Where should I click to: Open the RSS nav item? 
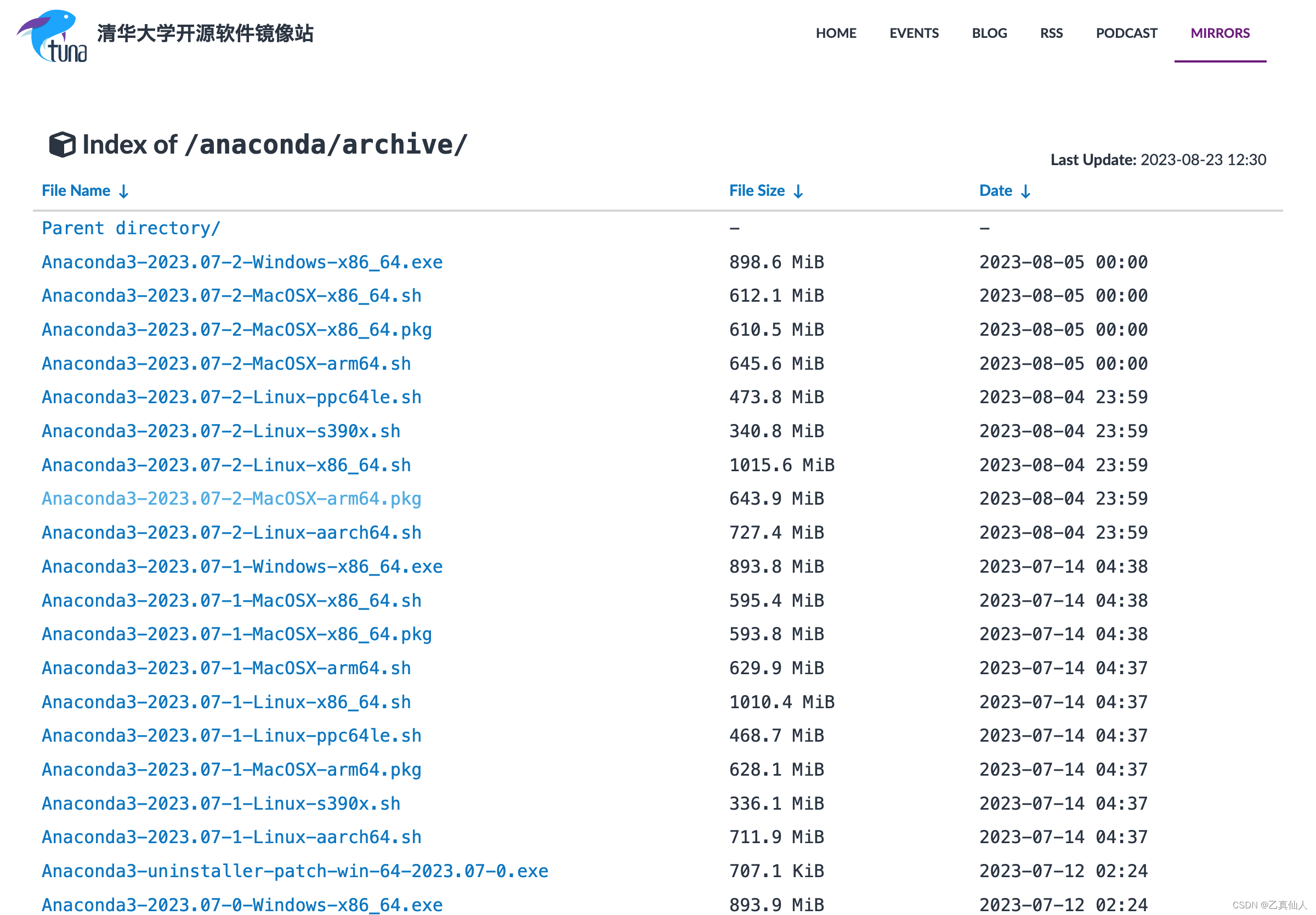pos(1051,33)
